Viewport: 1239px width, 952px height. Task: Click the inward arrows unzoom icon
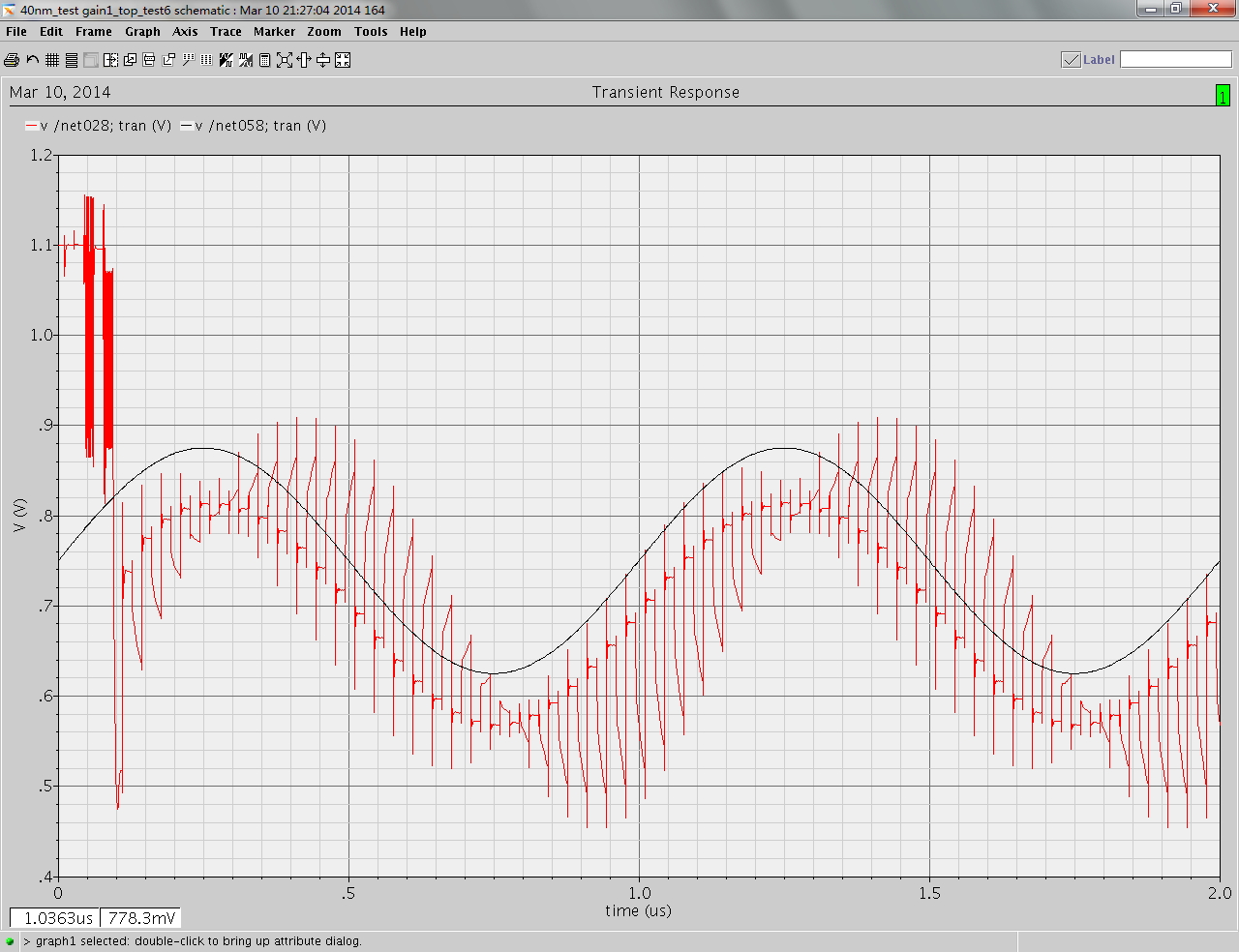click(x=343, y=60)
